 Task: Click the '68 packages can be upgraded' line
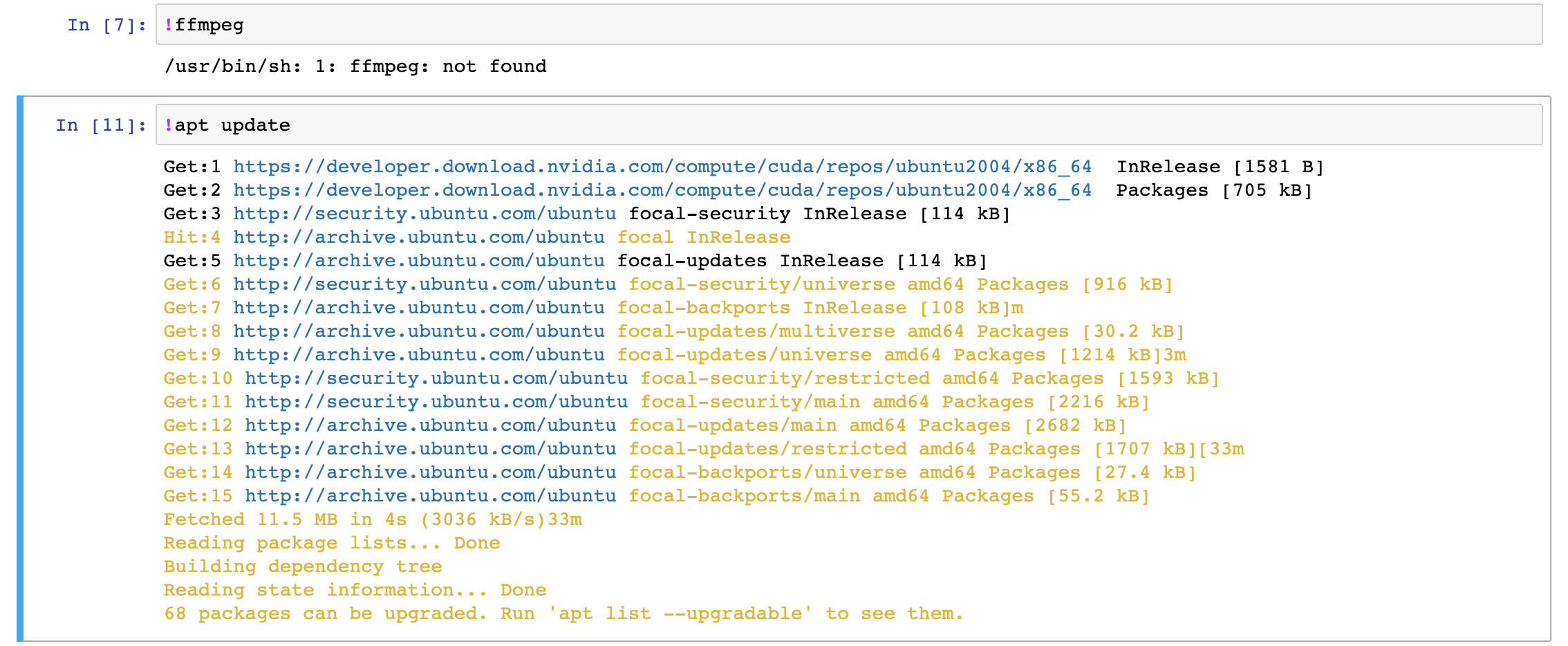[563, 613]
